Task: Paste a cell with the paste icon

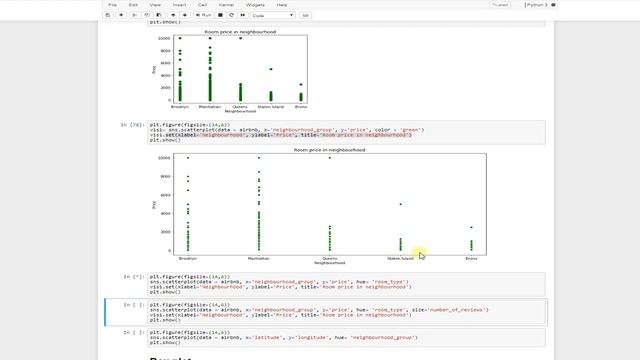Action: (x=159, y=15)
